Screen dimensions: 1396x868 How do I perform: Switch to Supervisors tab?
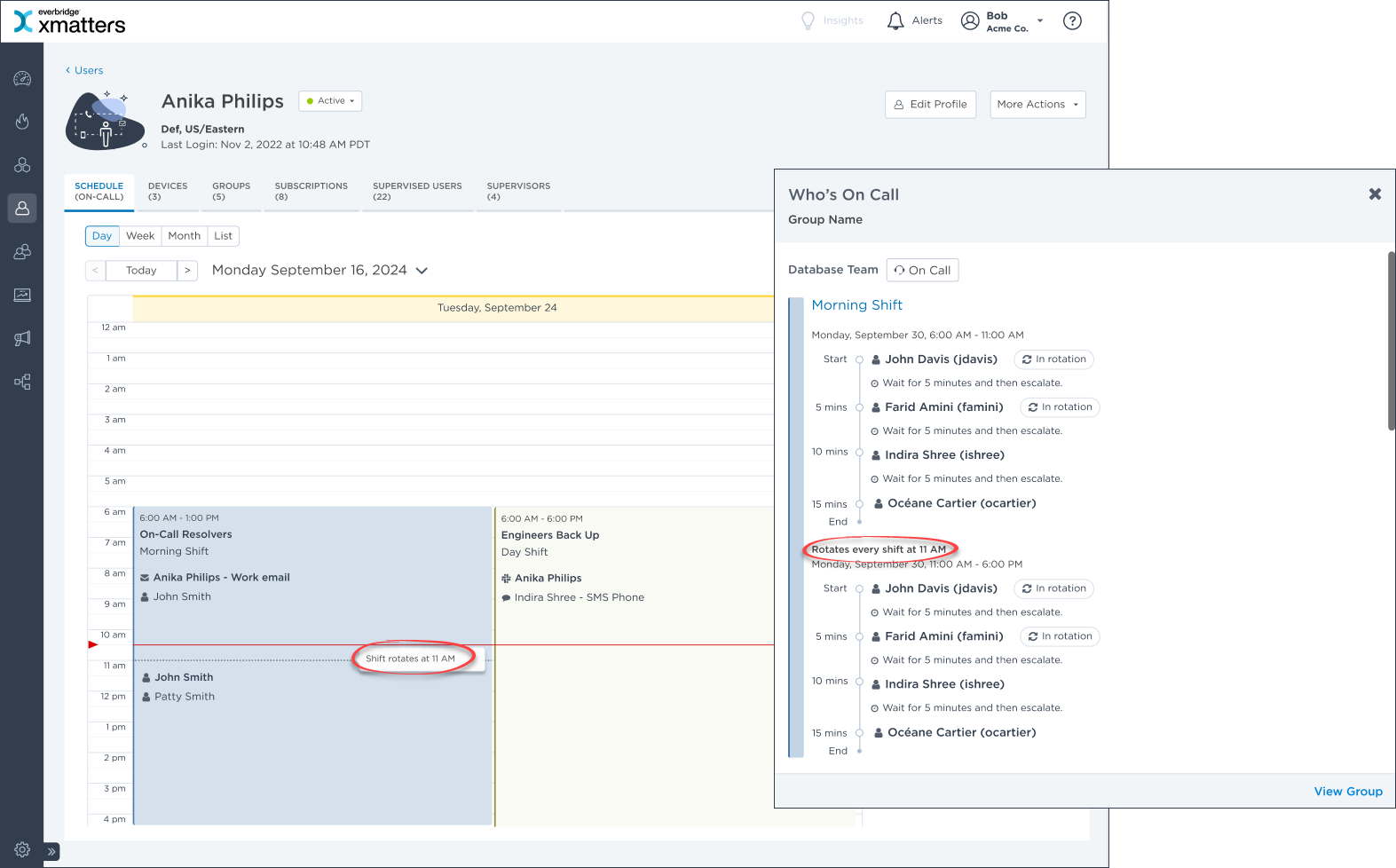click(518, 192)
